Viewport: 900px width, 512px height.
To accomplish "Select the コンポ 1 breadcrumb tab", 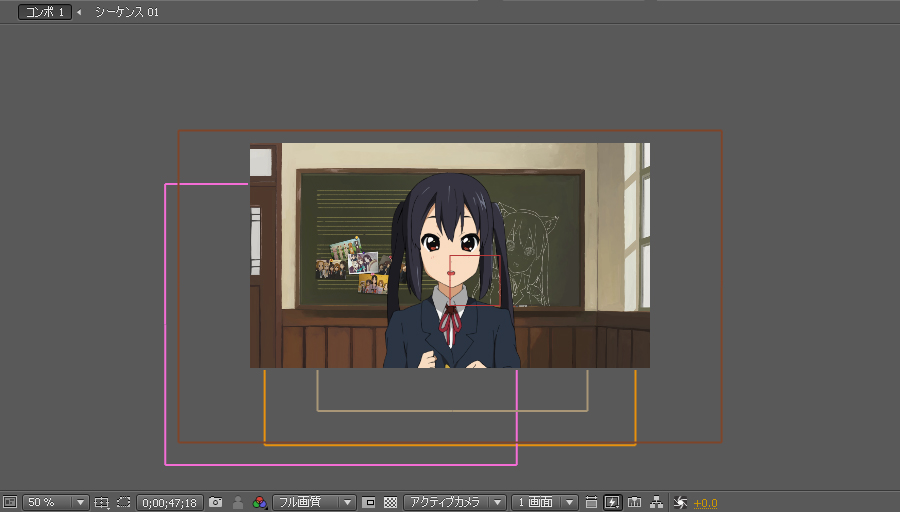I will 45,12.
